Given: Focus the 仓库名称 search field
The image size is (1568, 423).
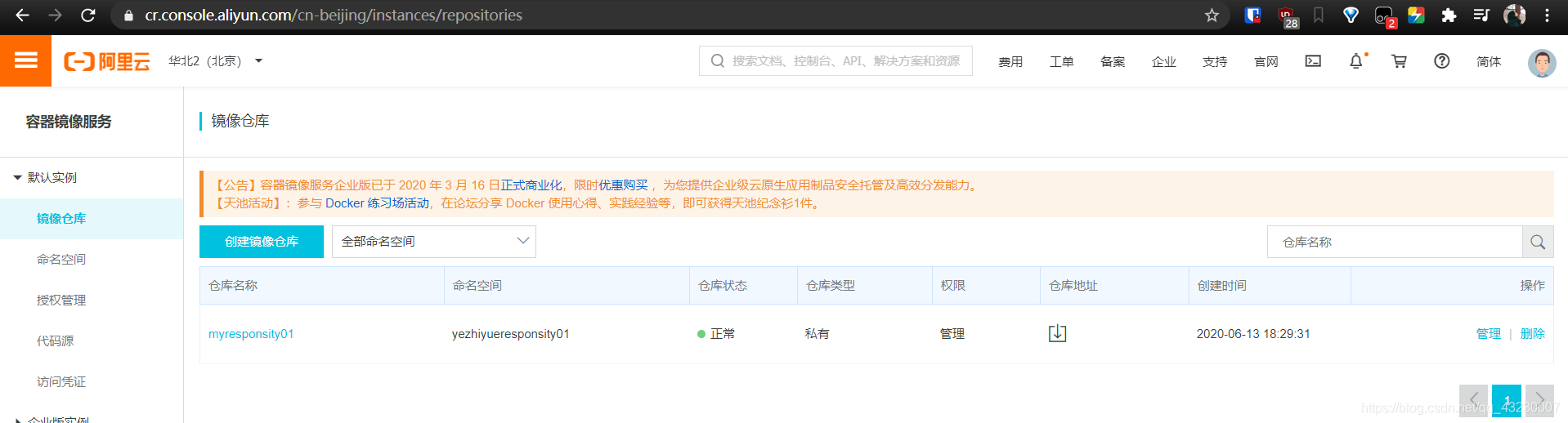Looking at the screenshot, I should (x=1394, y=242).
